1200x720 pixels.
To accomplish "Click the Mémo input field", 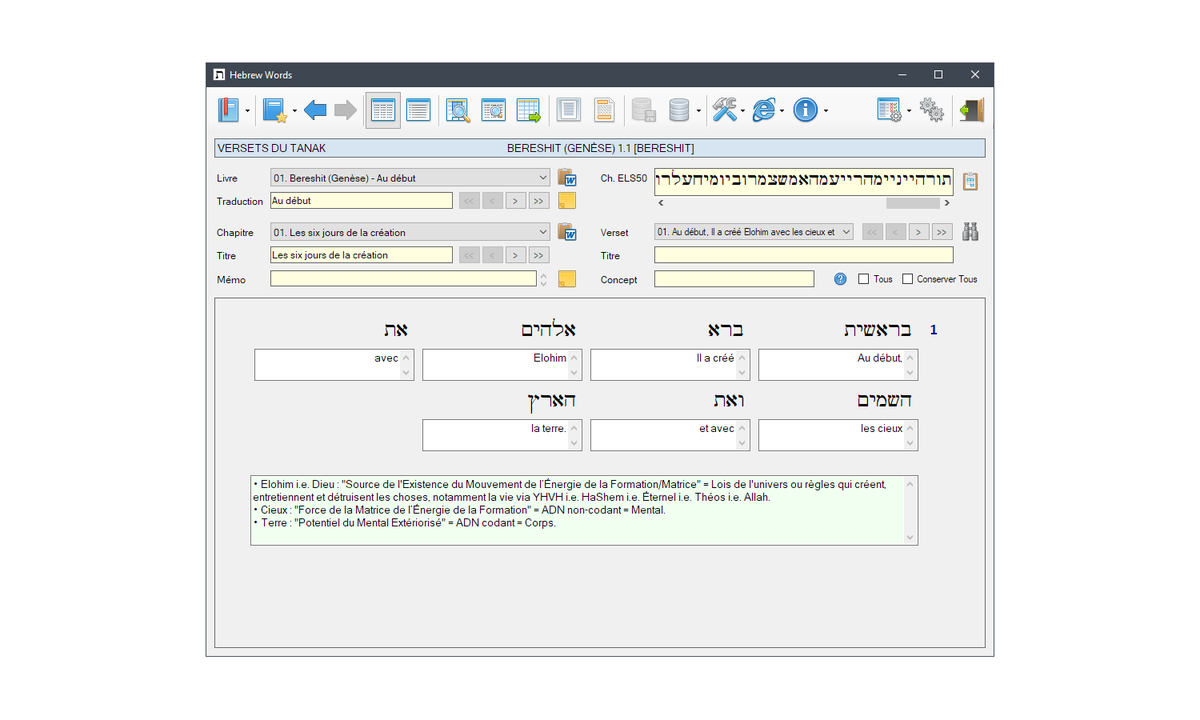I will (x=403, y=279).
